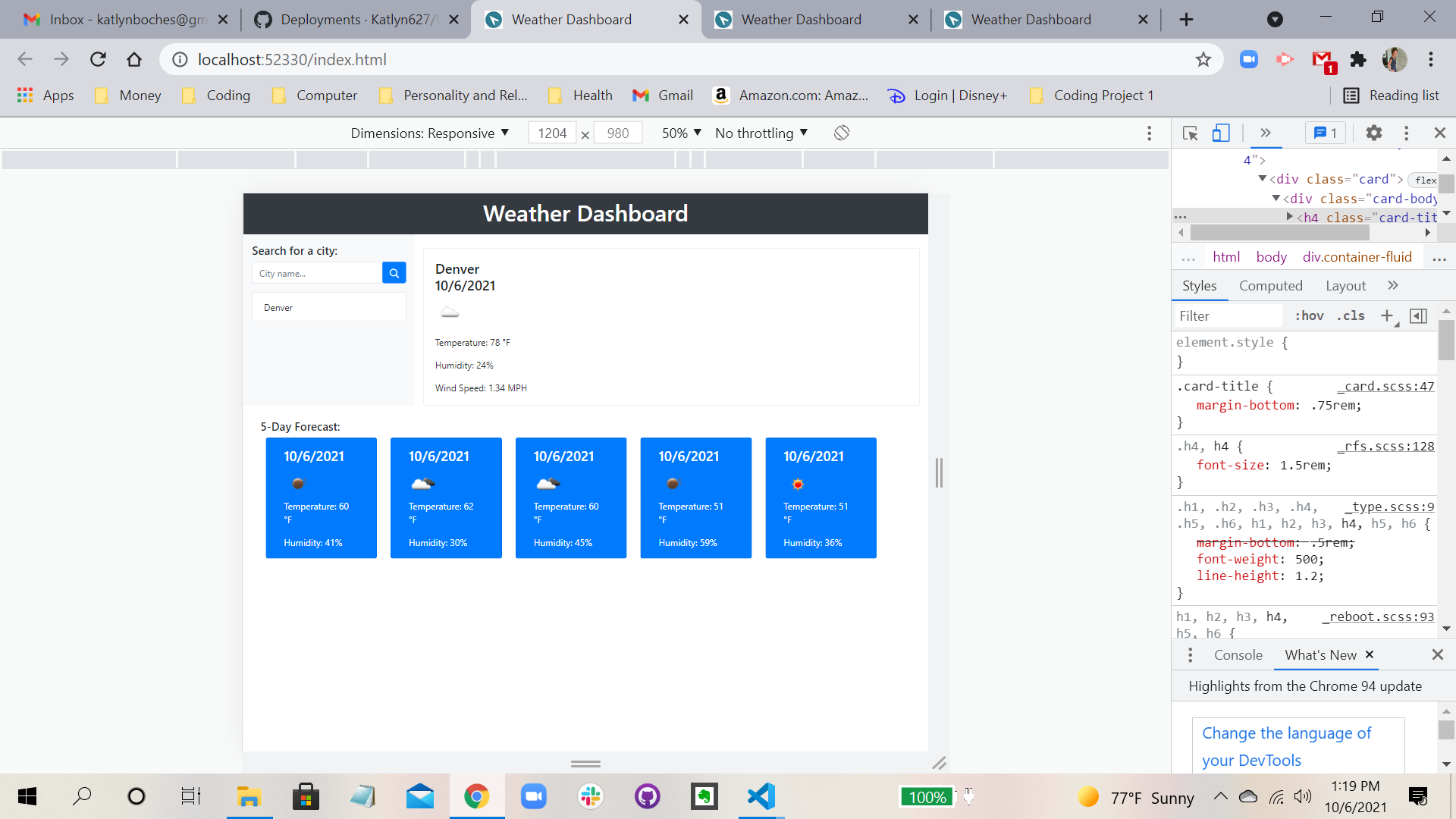Image resolution: width=1456 pixels, height=819 pixels.
Task: Open the device toolbar three-dot menu
Action: tap(1150, 133)
